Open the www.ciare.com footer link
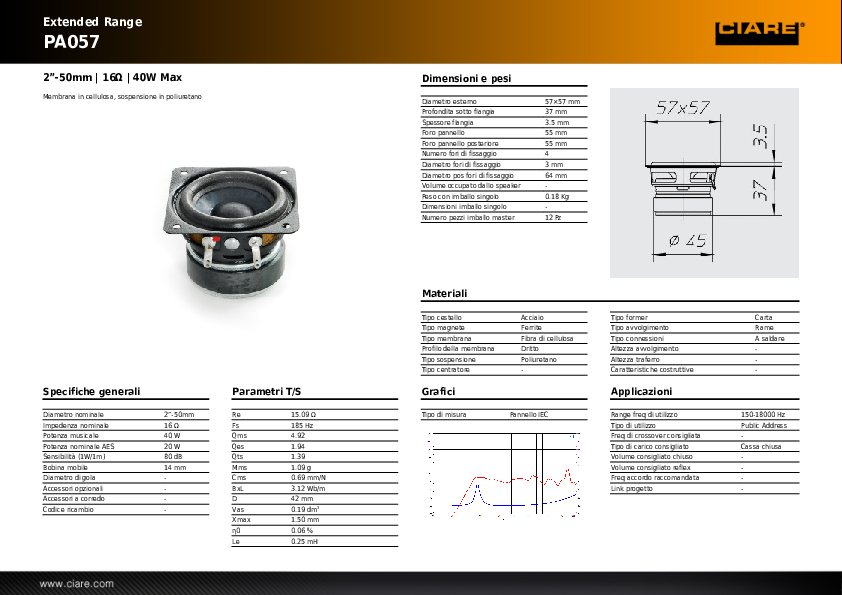 [x=76, y=584]
